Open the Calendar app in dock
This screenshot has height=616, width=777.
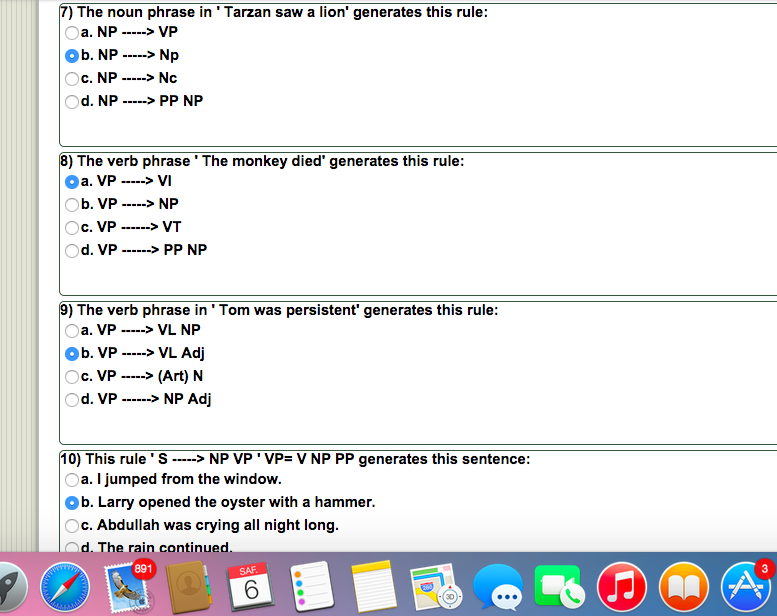click(x=251, y=585)
